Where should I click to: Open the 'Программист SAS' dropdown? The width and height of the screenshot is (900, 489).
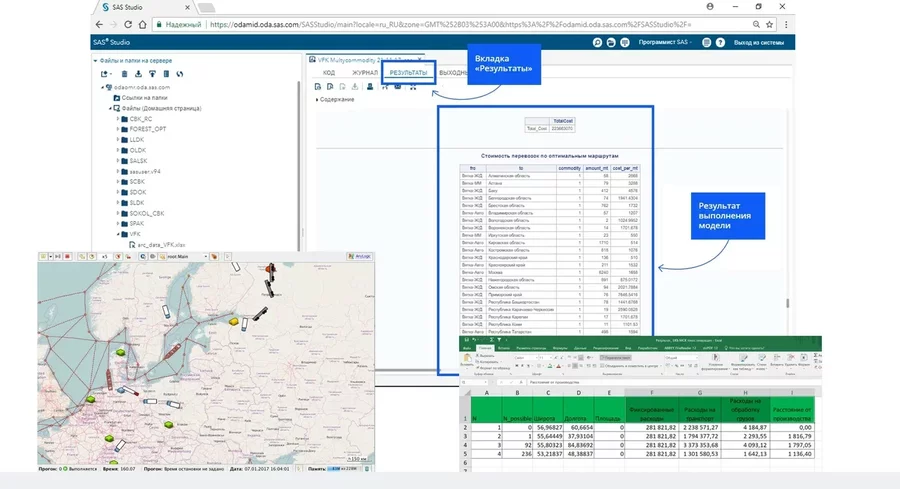point(665,42)
